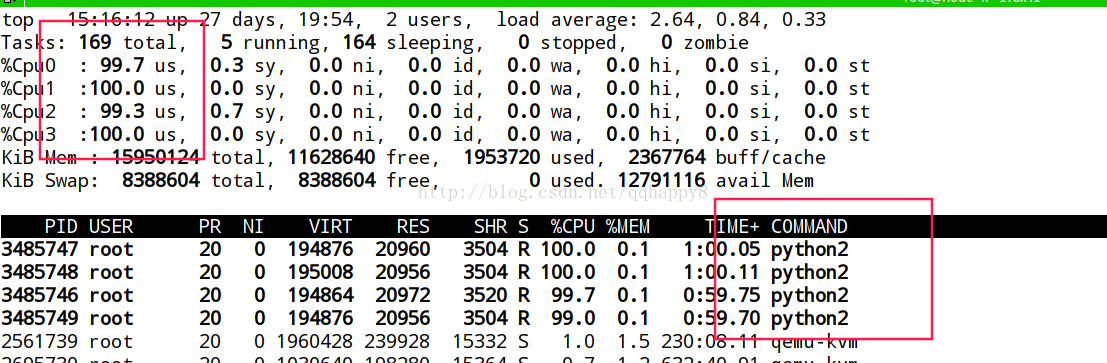Select the 0.3 sy value for Cpu0
Viewport: 1107px width, 363px height.
(x=244, y=66)
